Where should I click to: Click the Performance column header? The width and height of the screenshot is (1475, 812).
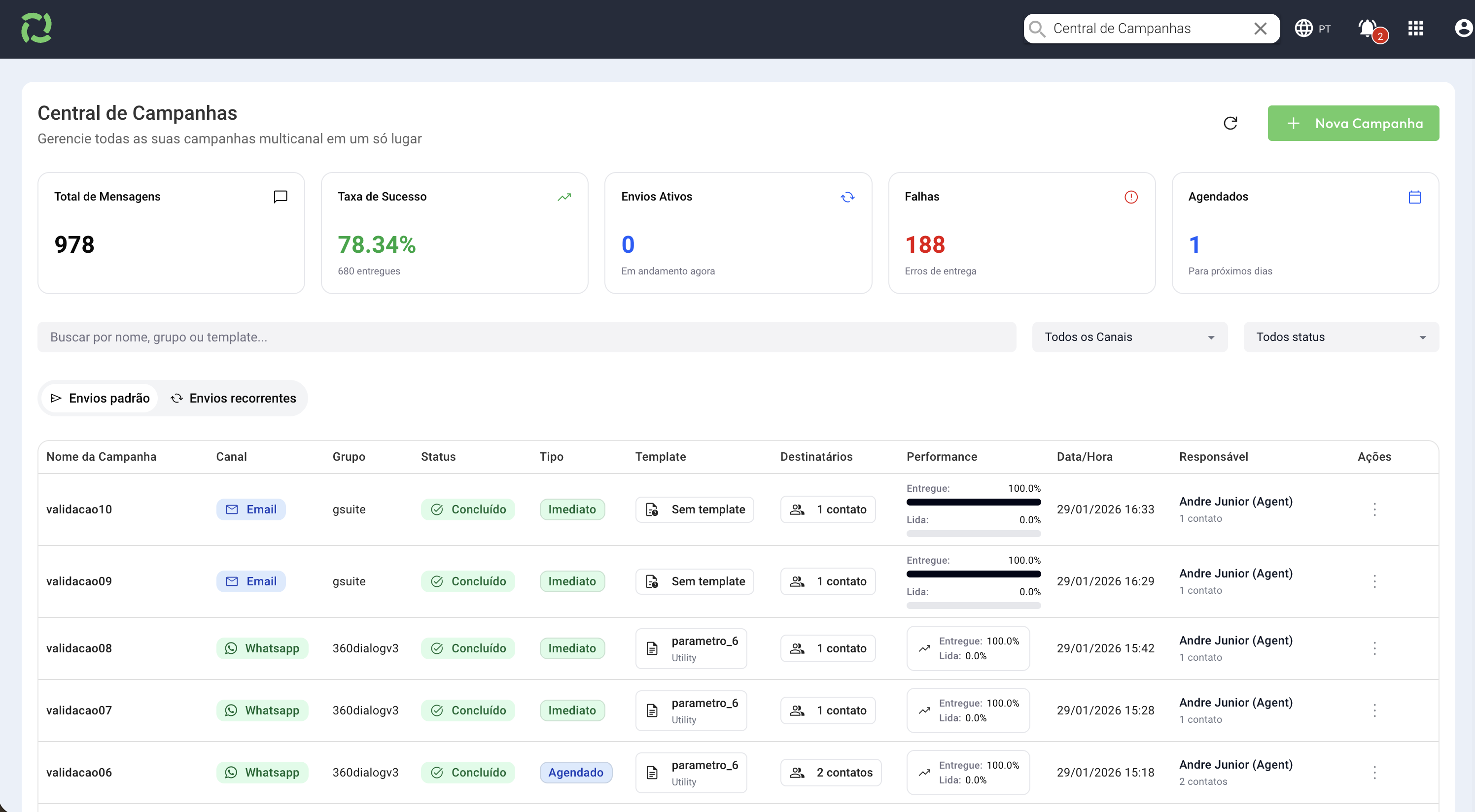pos(942,457)
